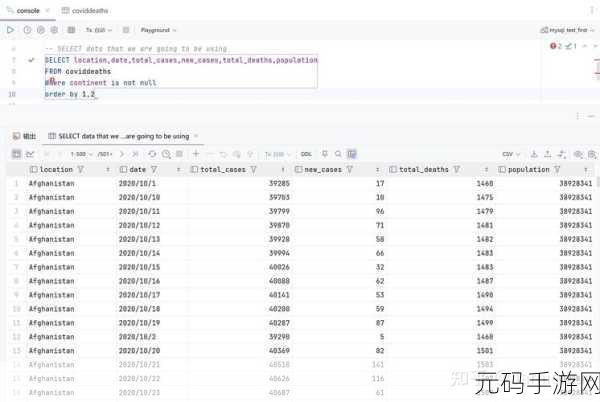Click the green typo check indicator
600x402 pixels.
[x=571, y=46]
